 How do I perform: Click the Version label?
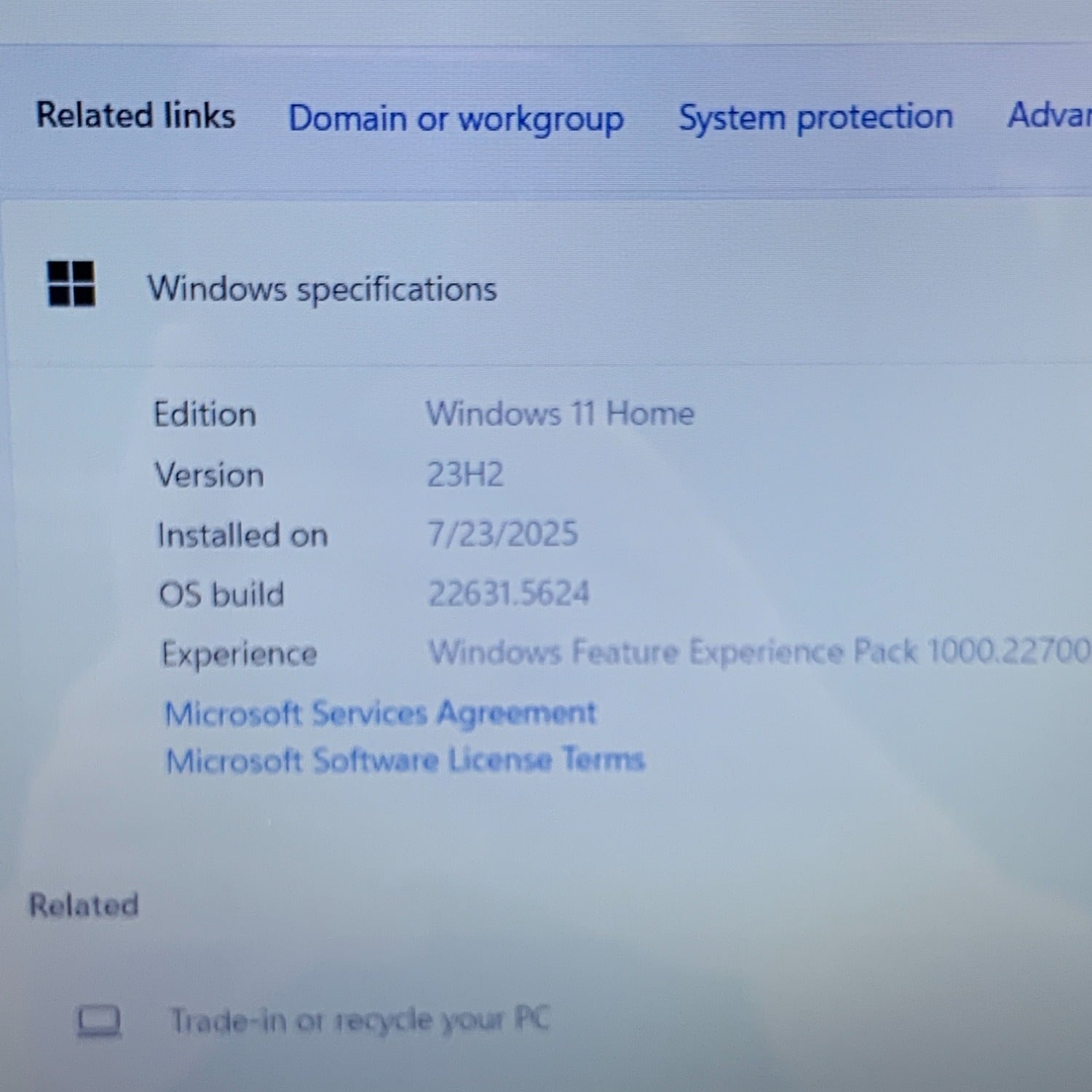tap(209, 475)
